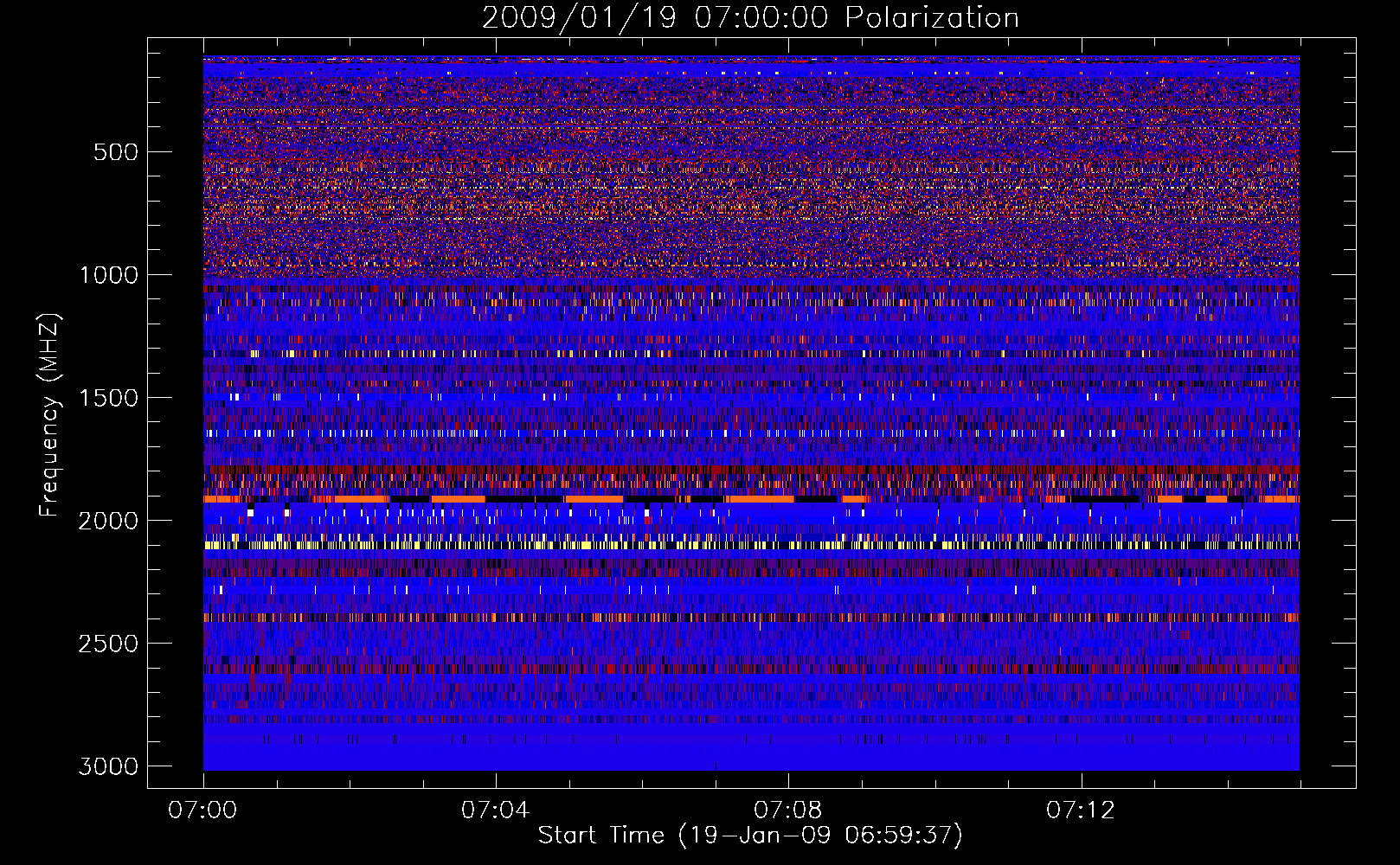Click the plot title "2009/01/19 07:00:00 Polarization"
1400x865 pixels.
pyautogui.click(x=750, y=17)
